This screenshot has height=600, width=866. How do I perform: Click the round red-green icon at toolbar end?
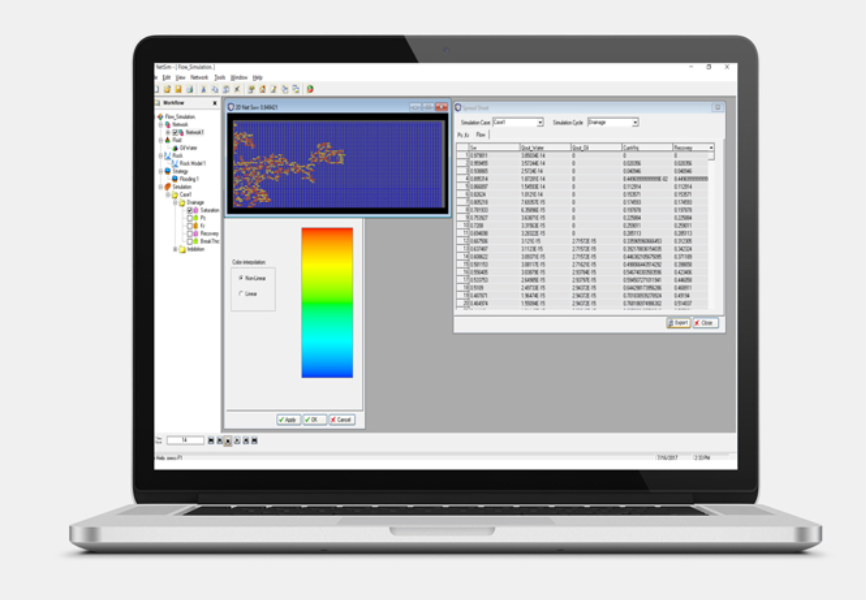pos(310,89)
